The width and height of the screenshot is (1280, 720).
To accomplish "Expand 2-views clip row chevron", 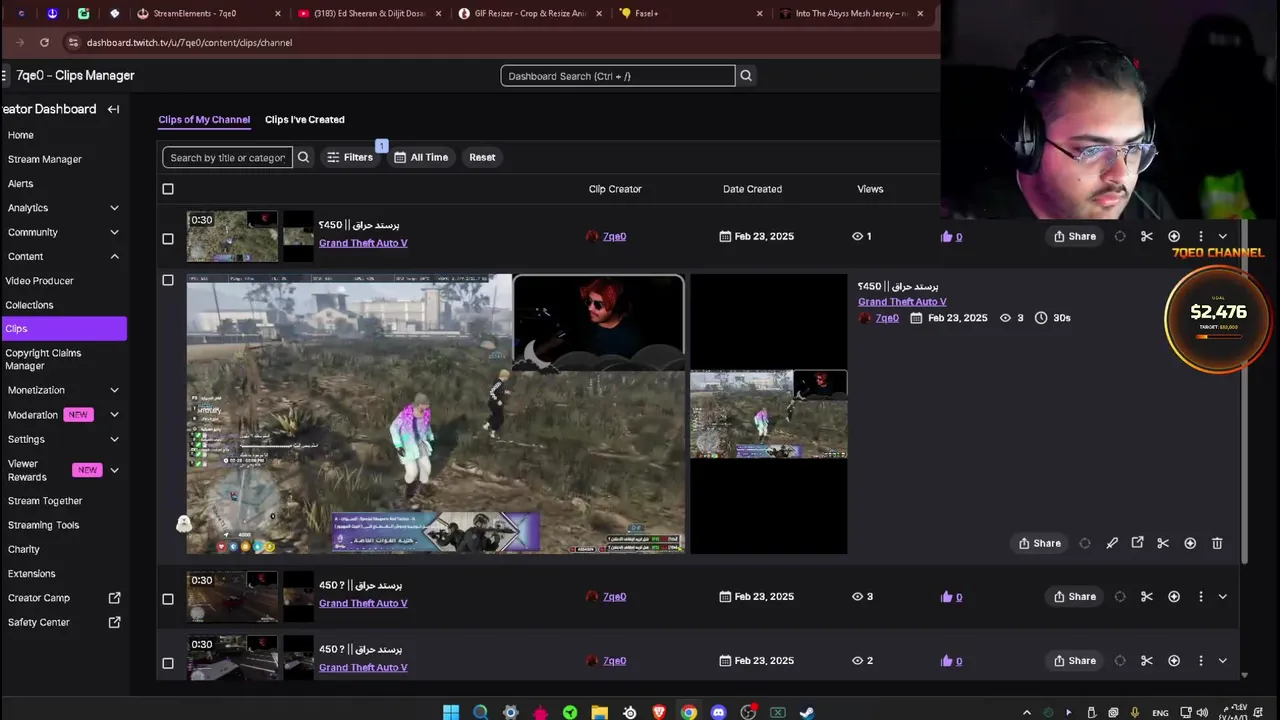I will point(1222,661).
